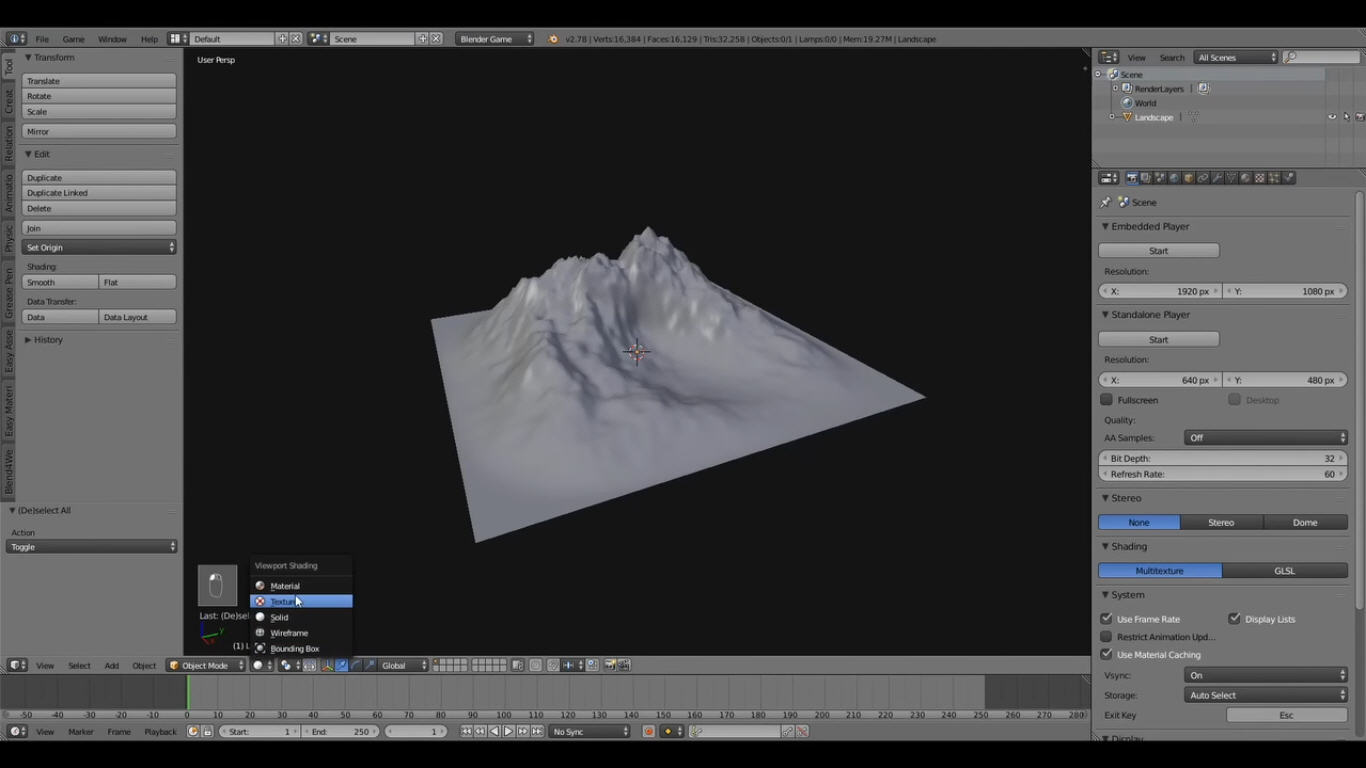This screenshot has height=768, width=1366.
Task: Open the Physics properties tab icon
Action: (1289, 178)
